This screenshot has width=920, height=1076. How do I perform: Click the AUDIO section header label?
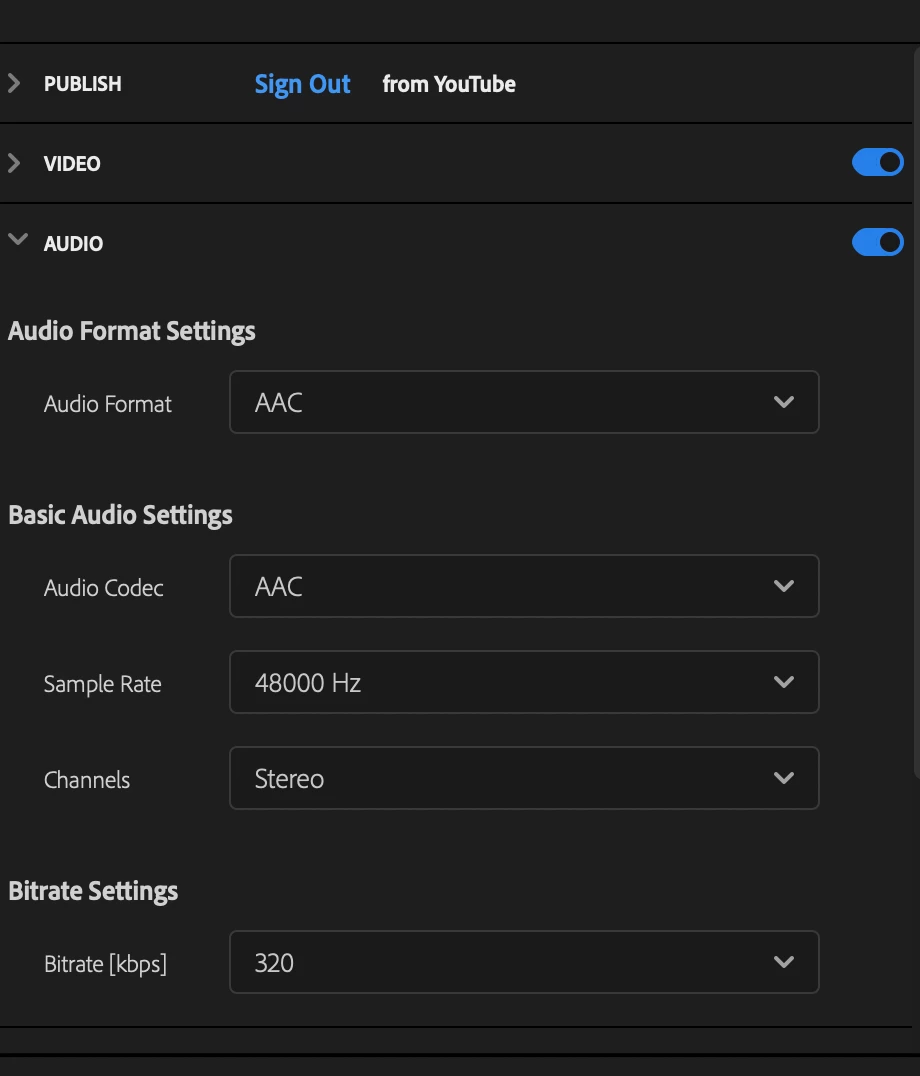[x=73, y=244]
